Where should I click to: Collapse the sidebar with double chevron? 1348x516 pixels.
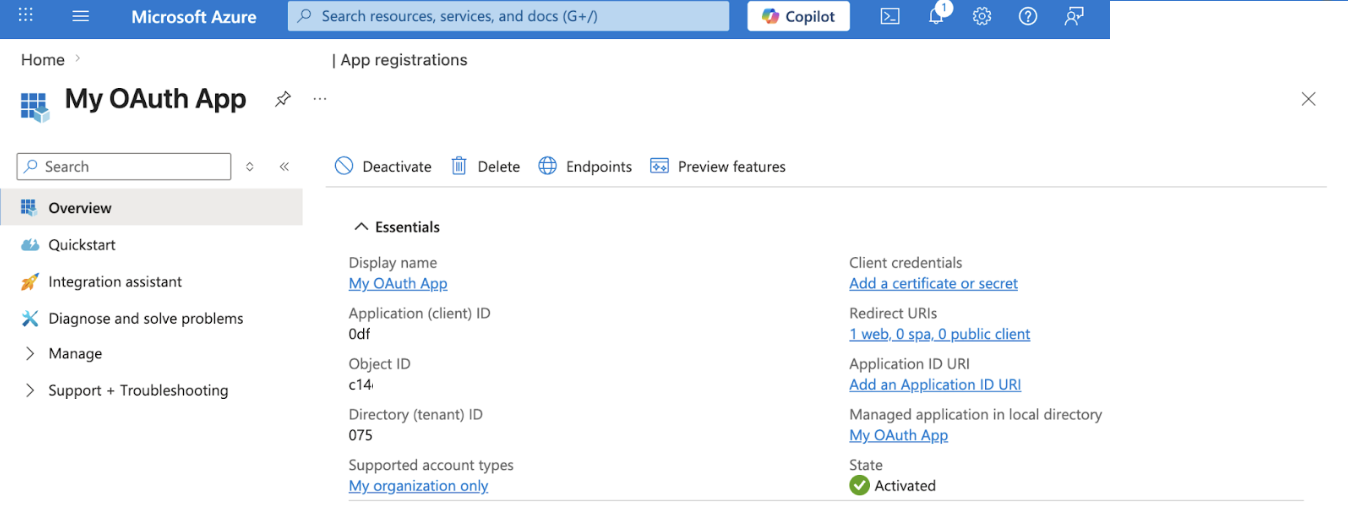[284, 167]
